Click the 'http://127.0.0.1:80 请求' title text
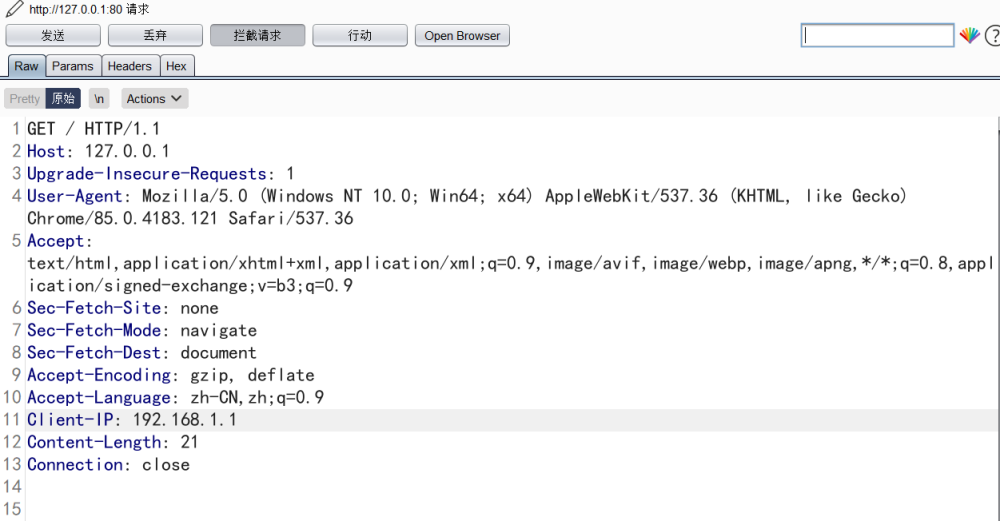The height and width of the screenshot is (521, 1000). click(x=89, y=10)
